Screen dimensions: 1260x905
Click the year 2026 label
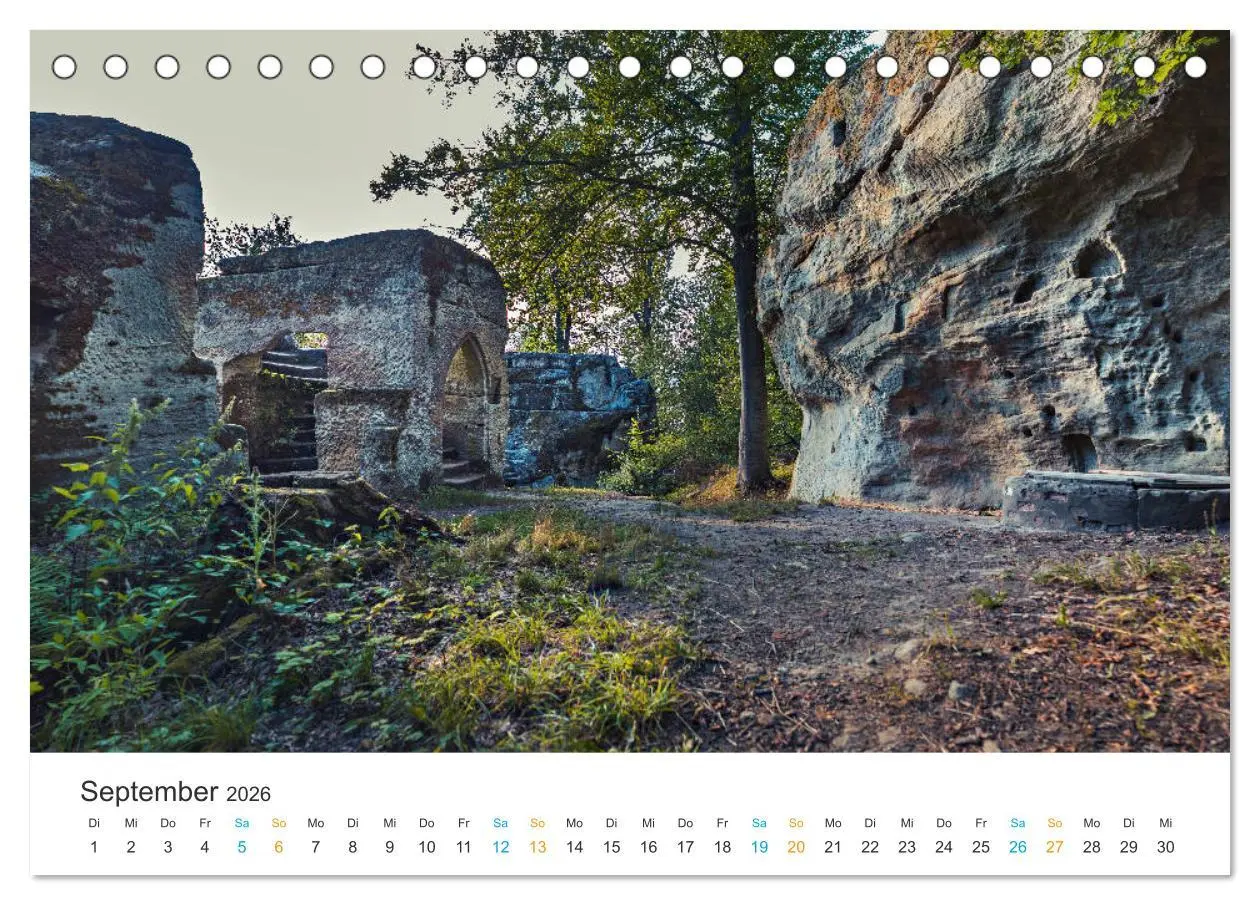pos(248,794)
